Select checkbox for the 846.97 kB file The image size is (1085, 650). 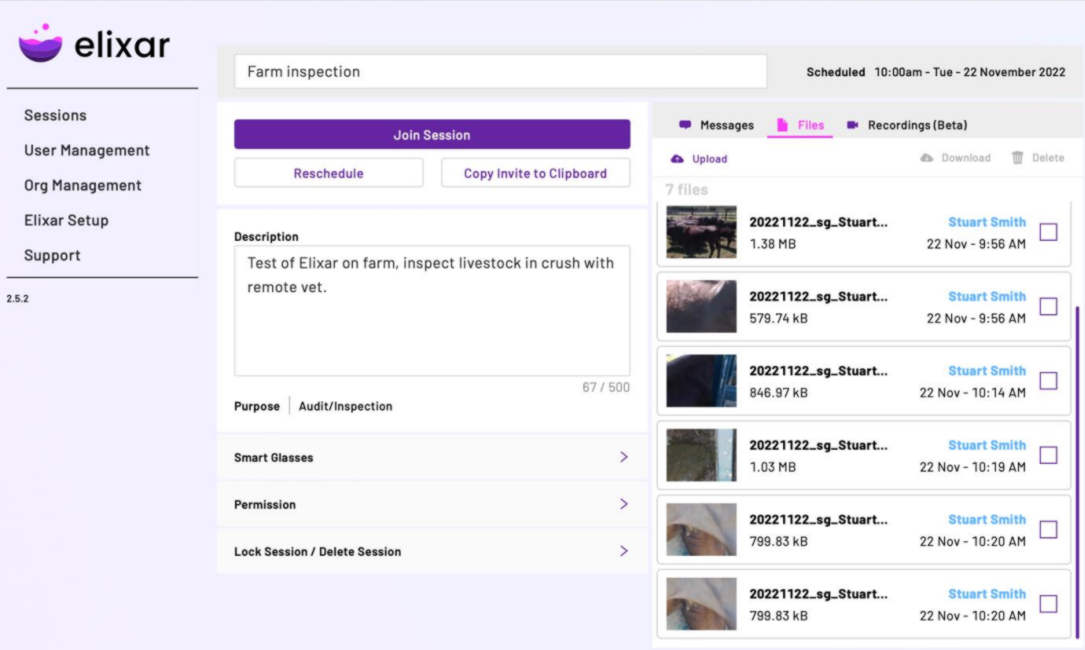(x=1048, y=381)
